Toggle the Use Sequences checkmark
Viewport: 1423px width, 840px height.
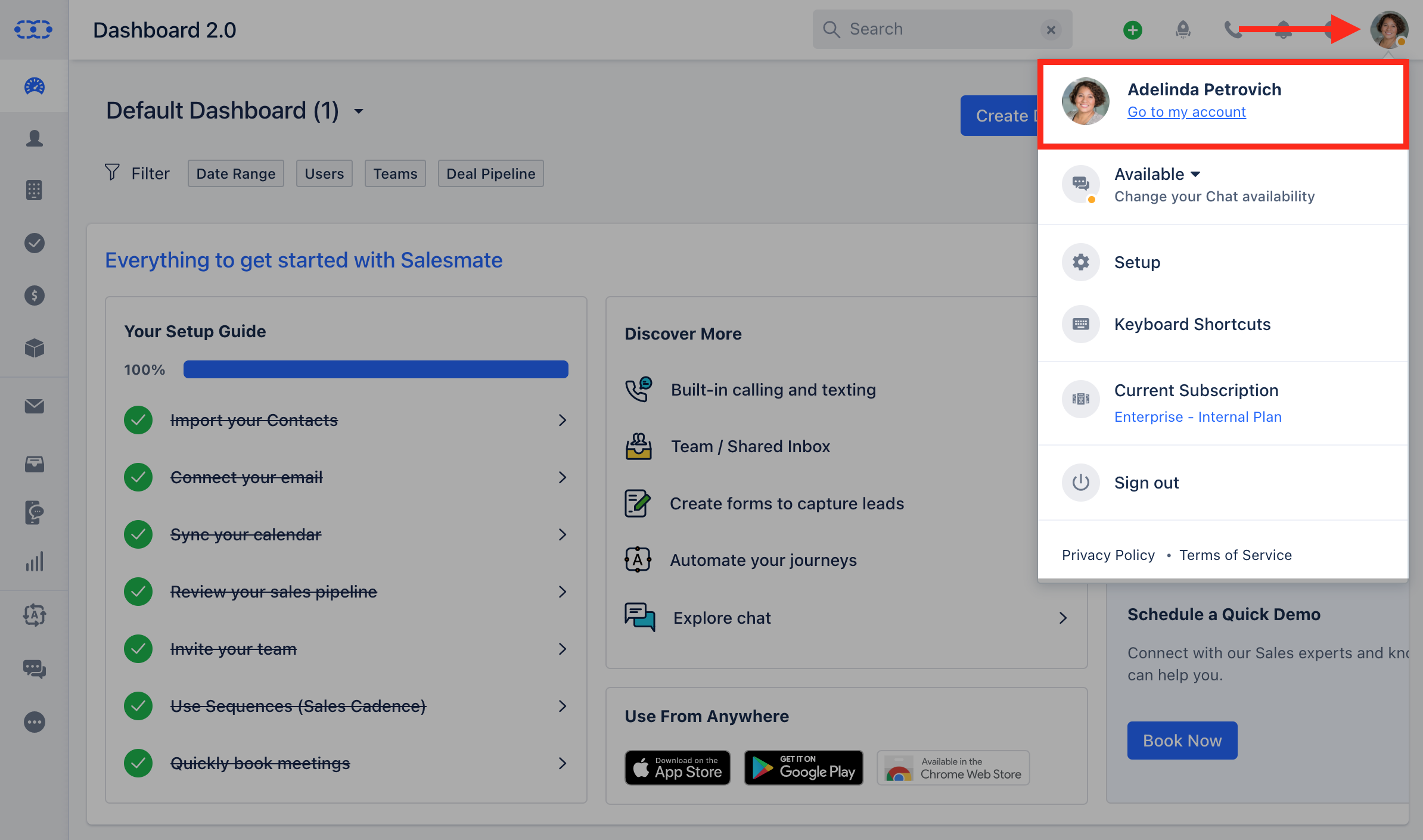pos(138,706)
